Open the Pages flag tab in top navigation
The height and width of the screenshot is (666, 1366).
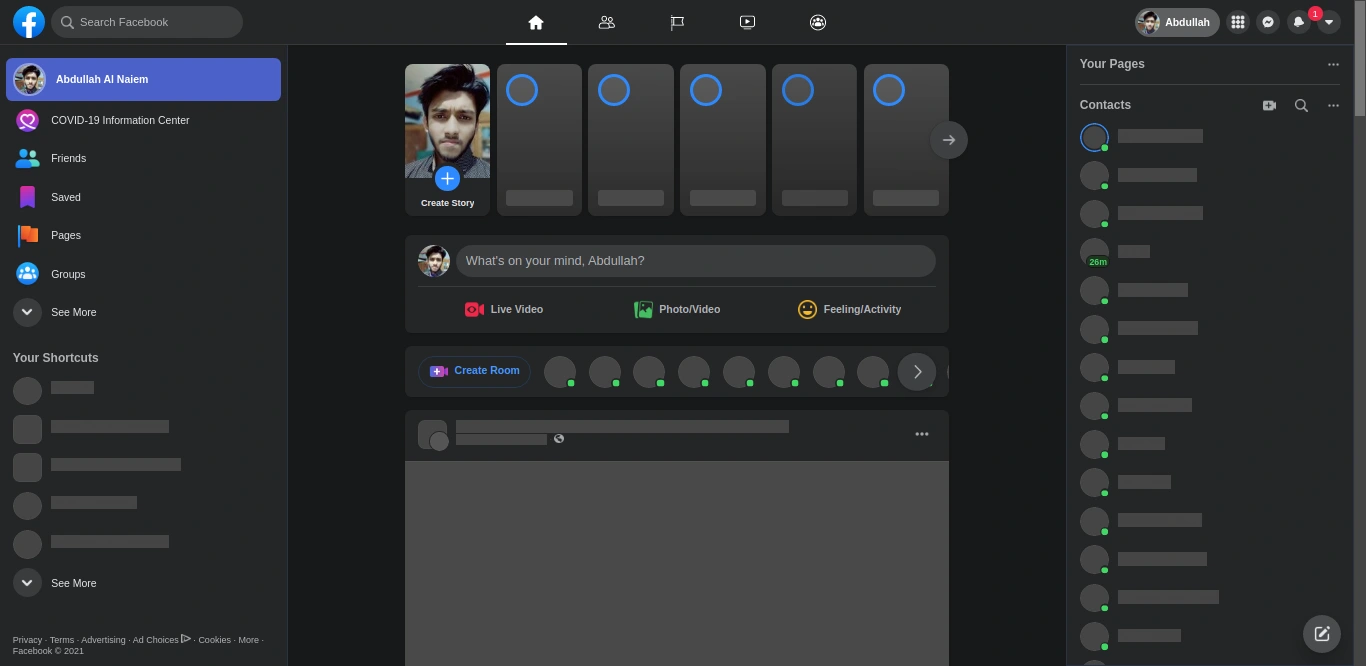pos(677,22)
